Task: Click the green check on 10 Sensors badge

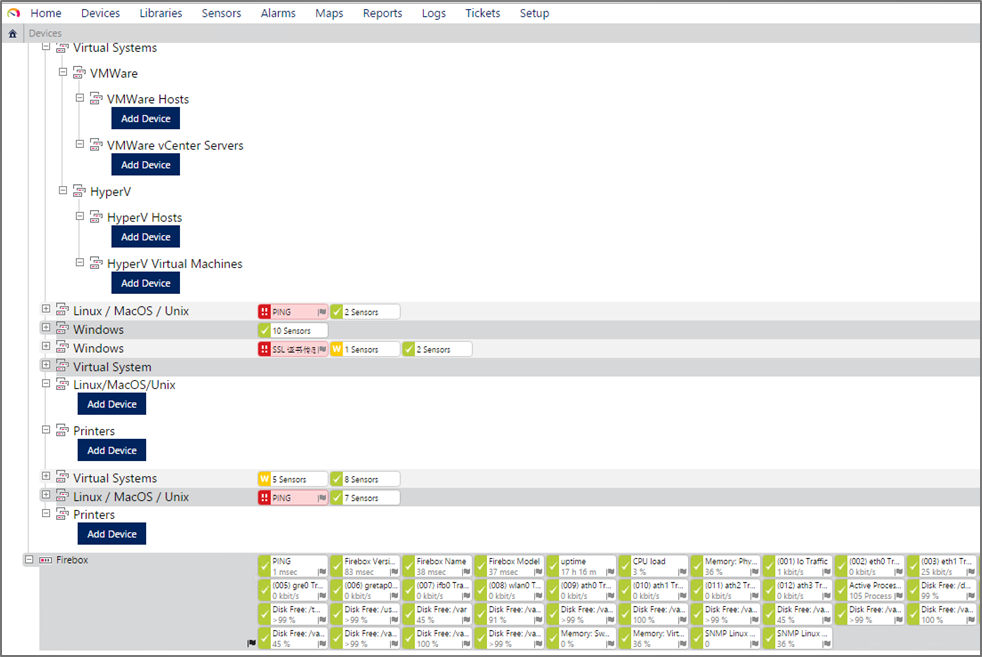Action: click(265, 330)
